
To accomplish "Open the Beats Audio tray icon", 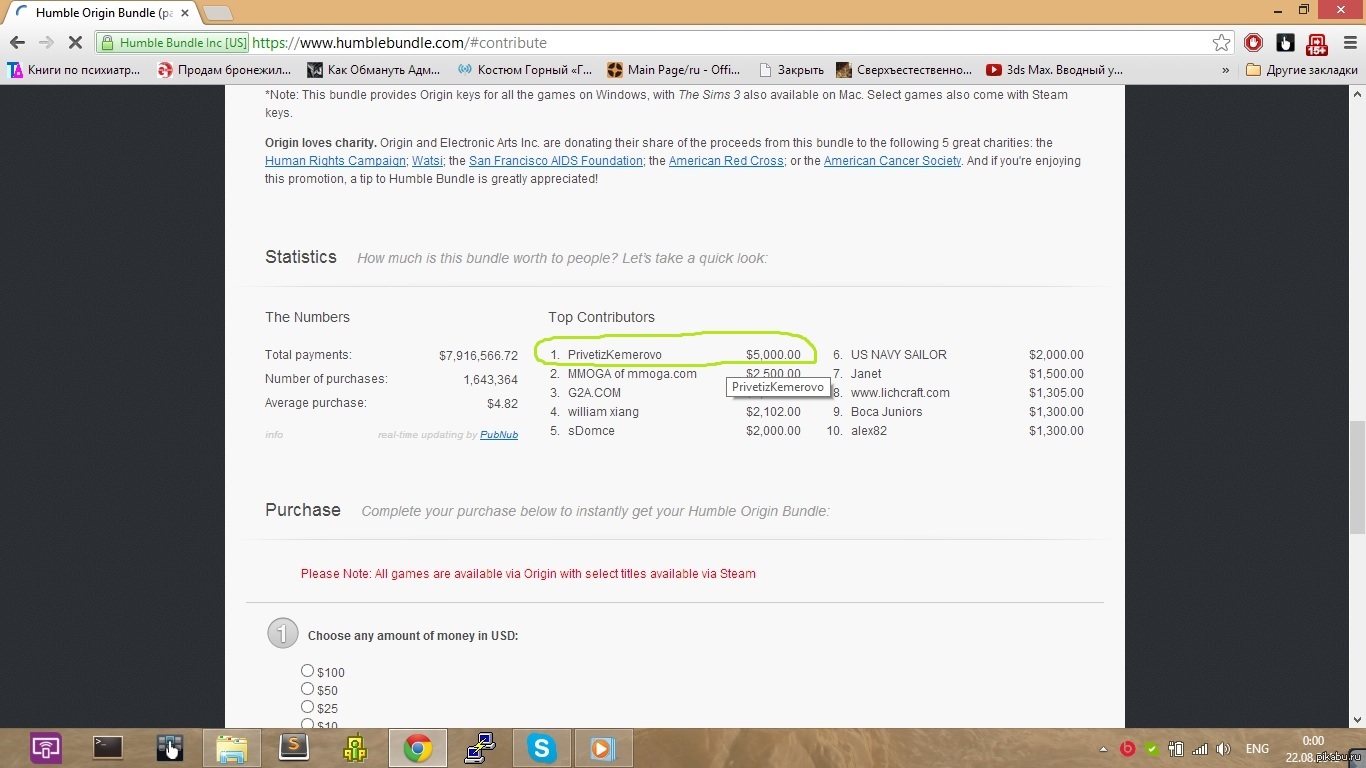I will click(1128, 749).
